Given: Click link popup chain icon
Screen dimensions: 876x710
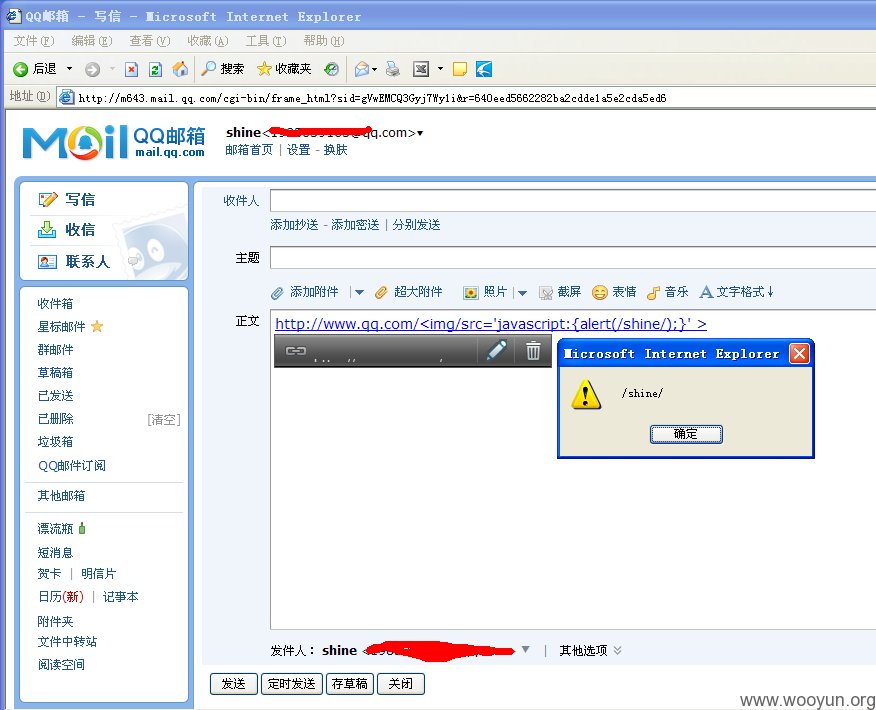Looking at the screenshot, I should point(296,351).
